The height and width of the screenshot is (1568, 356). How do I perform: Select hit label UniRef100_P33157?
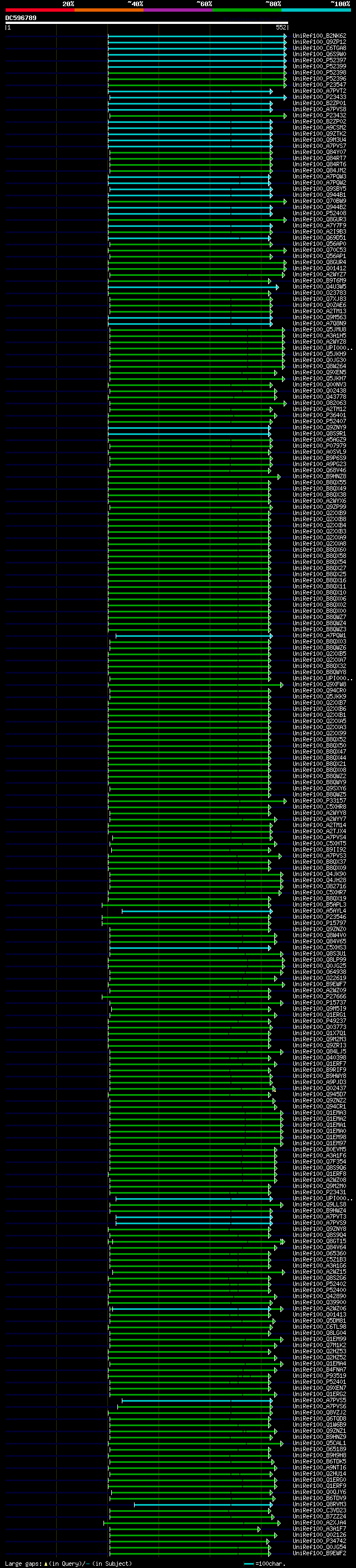tap(319, 800)
